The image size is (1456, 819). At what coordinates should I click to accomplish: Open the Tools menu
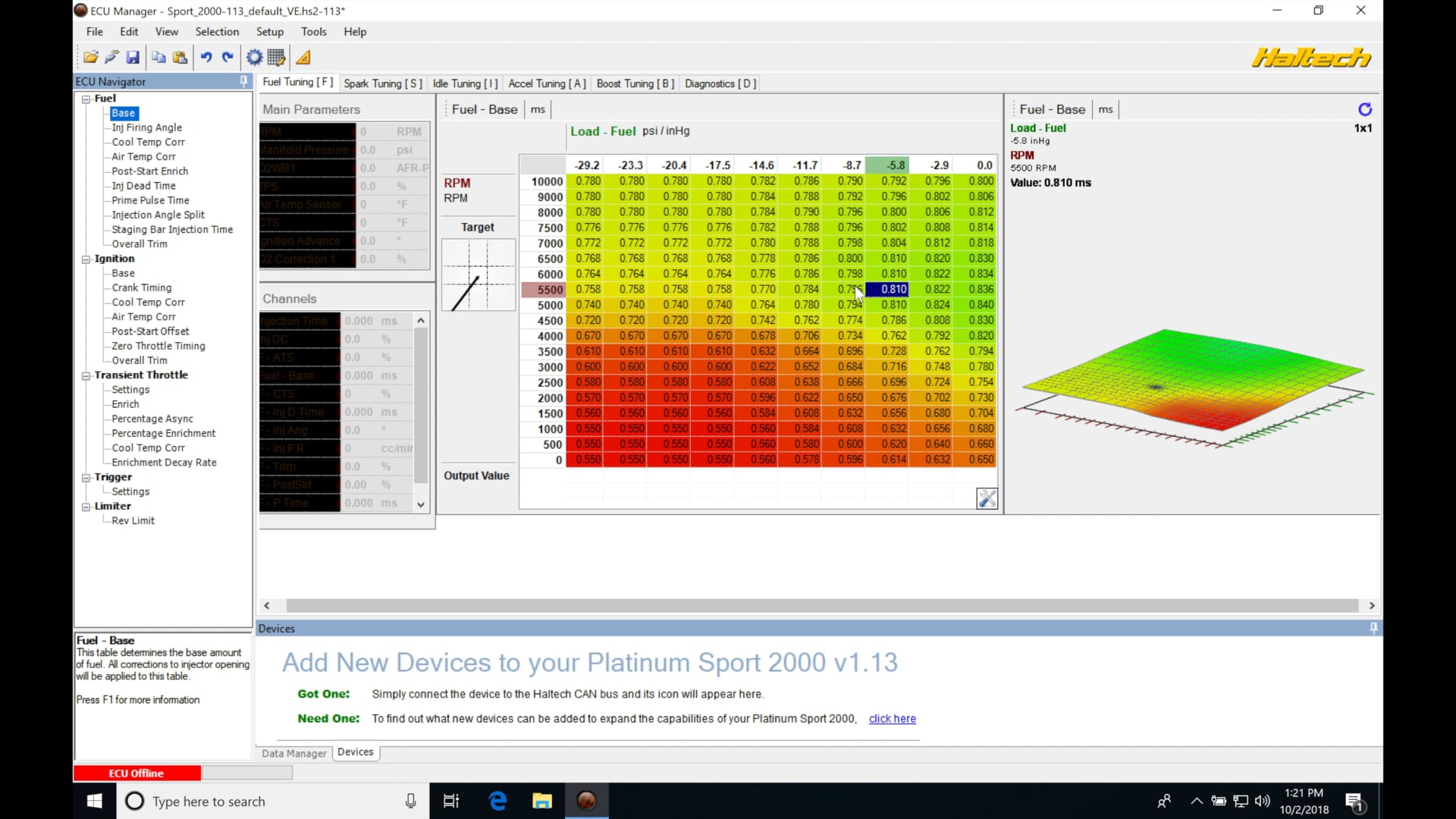pos(314,32)
